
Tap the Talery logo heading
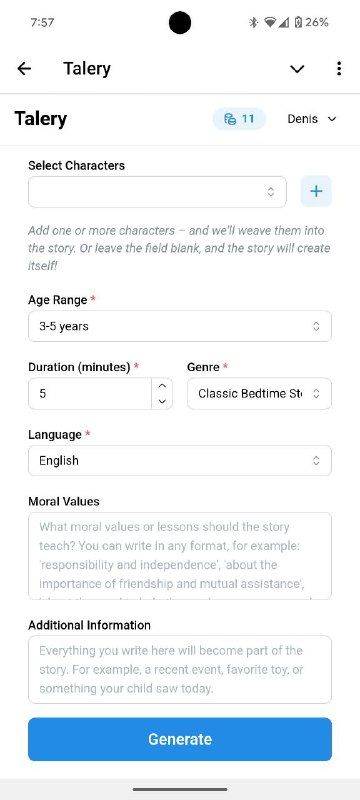[41, 119]
